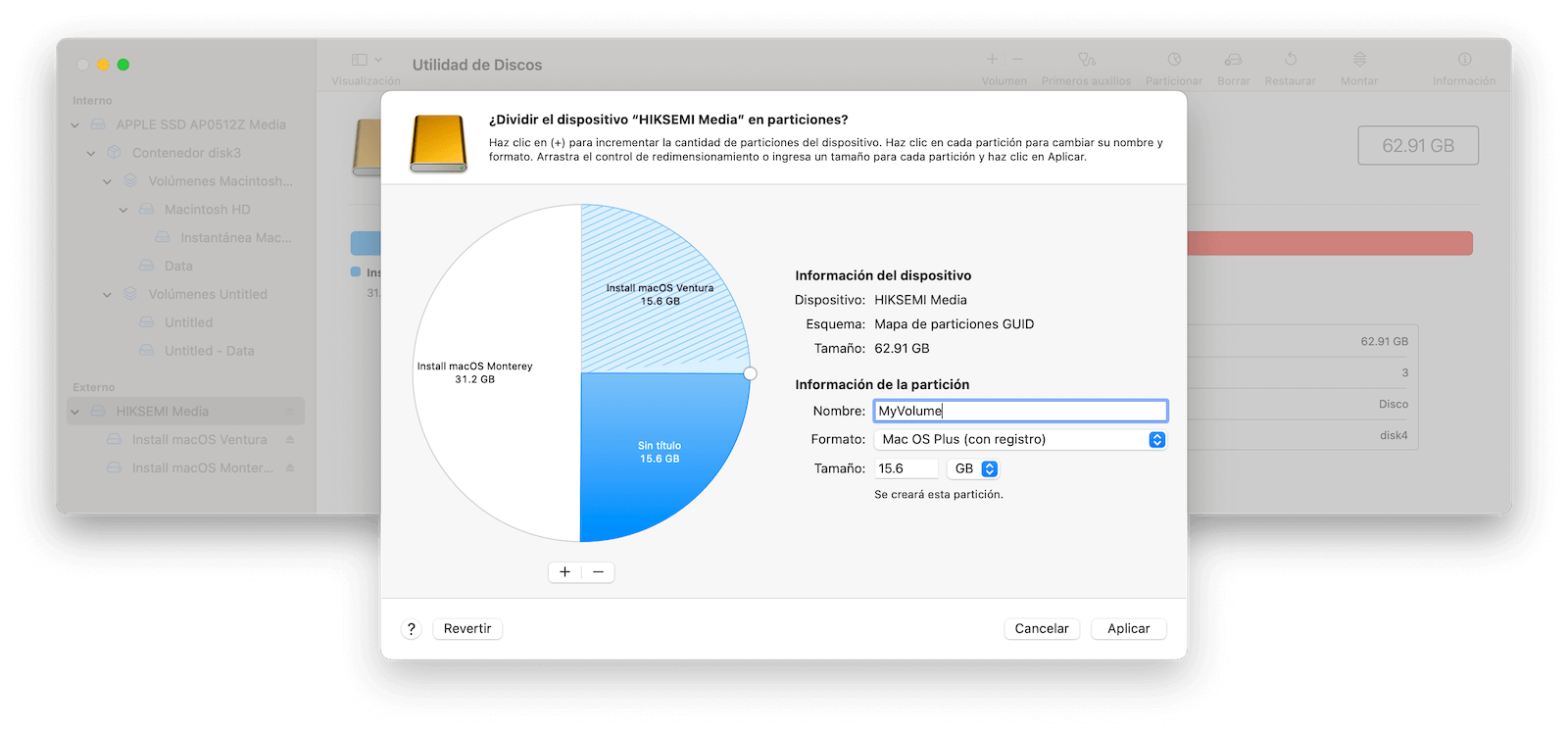Screen dimensions: 1568x734
Task: Click the Cancelar button
Action: (x=1042, y=629)
